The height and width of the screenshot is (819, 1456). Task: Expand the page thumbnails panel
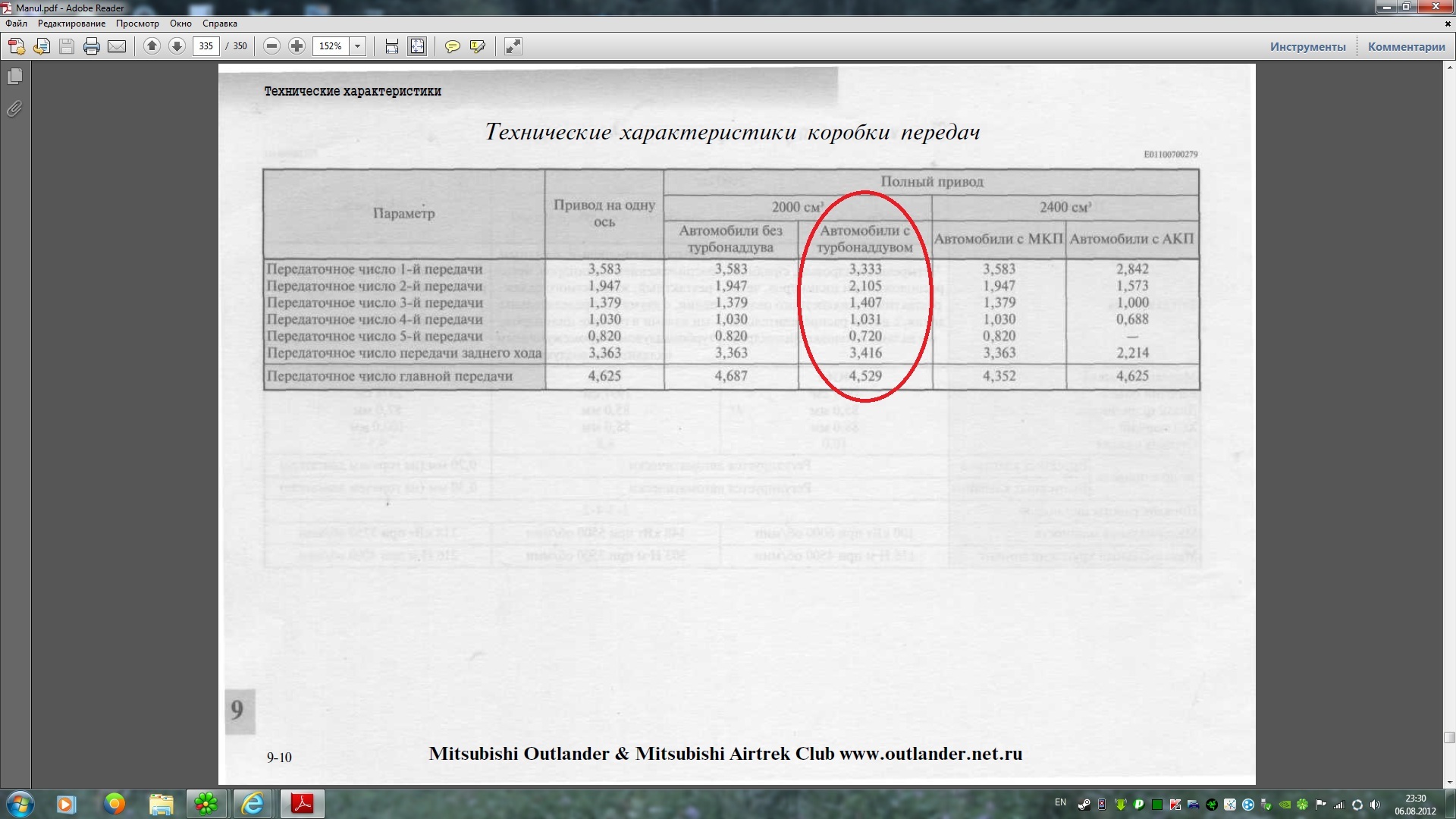[x=14, y=77]
